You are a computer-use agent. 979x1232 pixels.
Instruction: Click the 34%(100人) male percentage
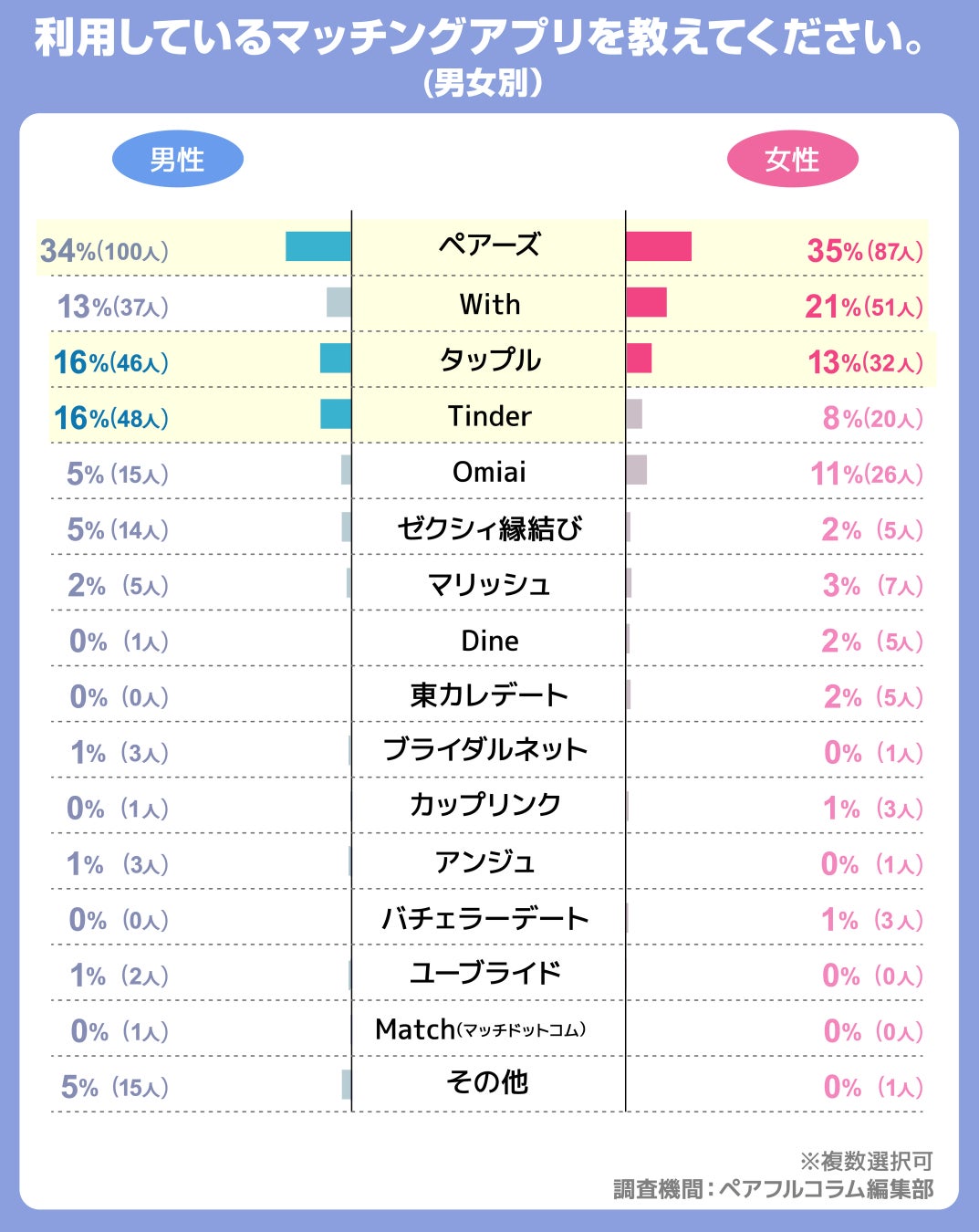coord(104,251)
